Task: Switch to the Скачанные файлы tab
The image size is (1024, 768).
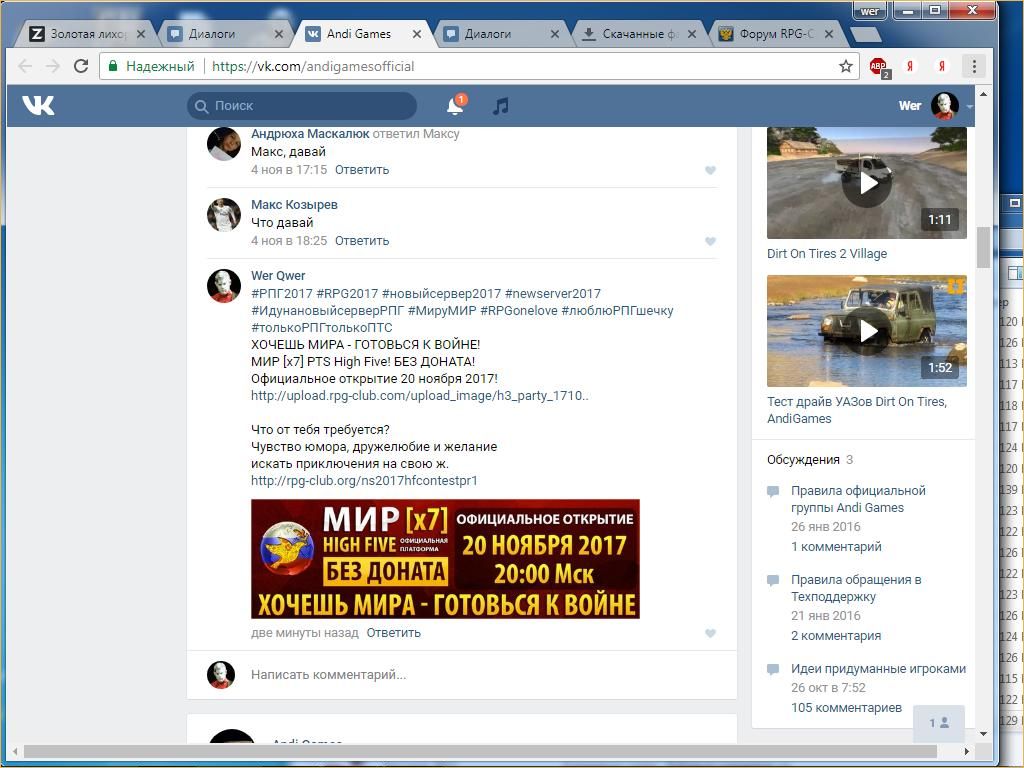Action: (x=639, y=34)
